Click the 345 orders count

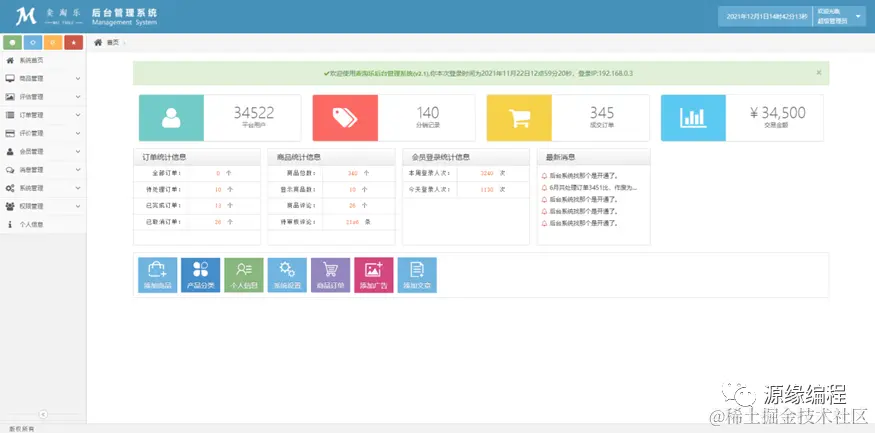click(x=602, y=113)
